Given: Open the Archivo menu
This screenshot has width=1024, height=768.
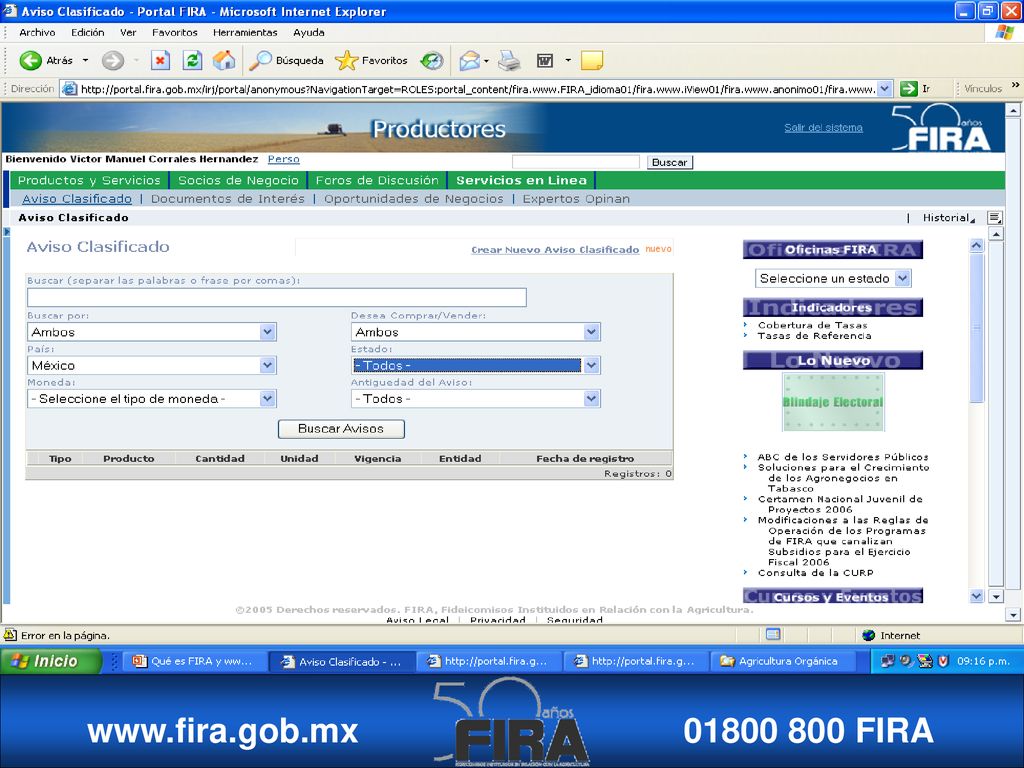Looking at the screenshot, I should tap(37, 32).
